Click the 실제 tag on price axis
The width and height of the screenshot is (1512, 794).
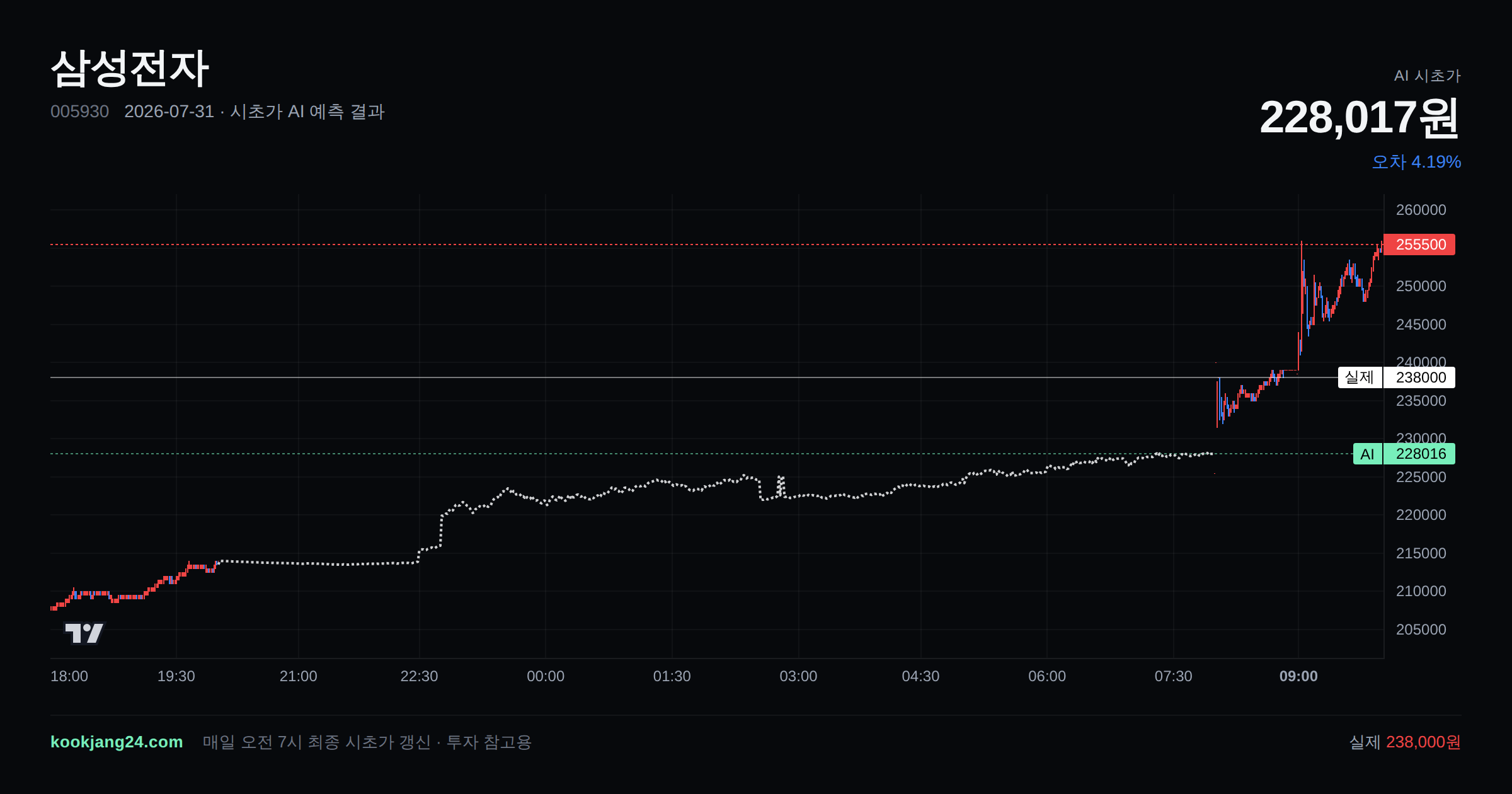point(1360,377)
